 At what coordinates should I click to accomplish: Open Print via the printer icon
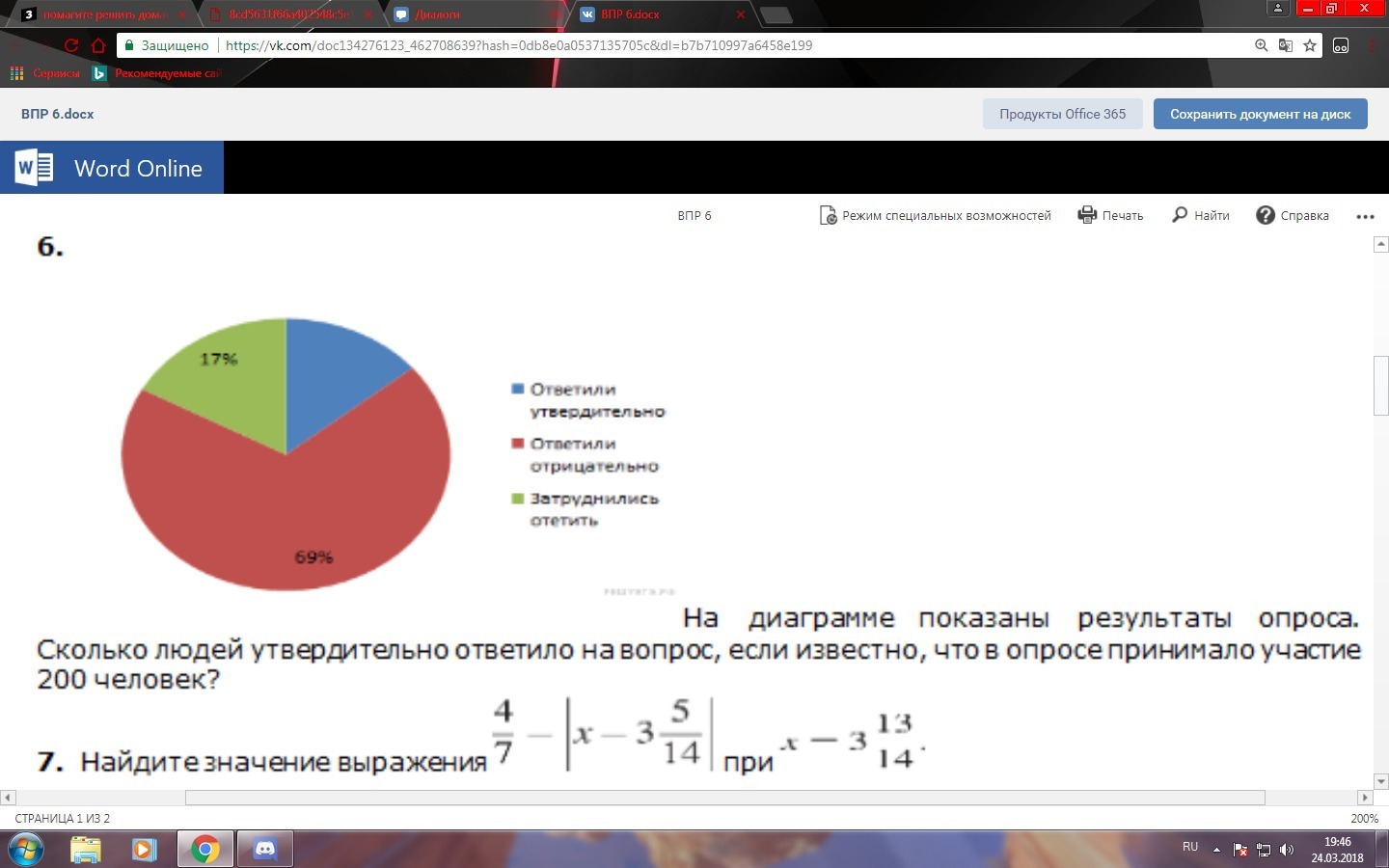1087,215
